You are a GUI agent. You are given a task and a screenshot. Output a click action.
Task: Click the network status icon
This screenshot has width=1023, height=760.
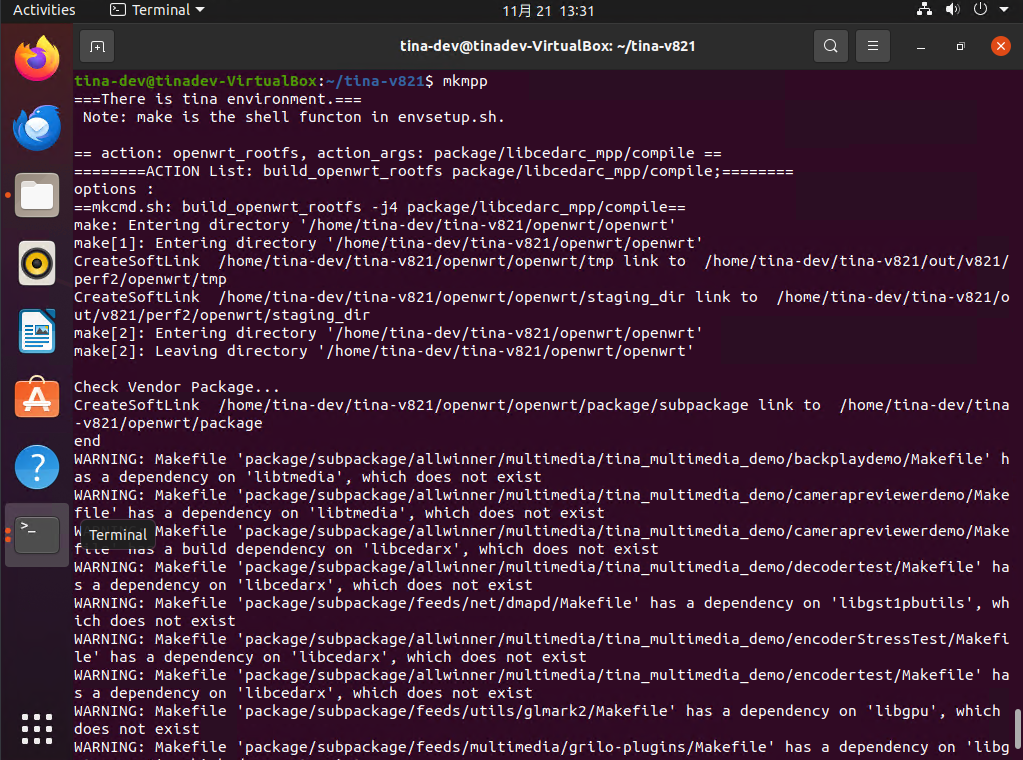(924, 10)
